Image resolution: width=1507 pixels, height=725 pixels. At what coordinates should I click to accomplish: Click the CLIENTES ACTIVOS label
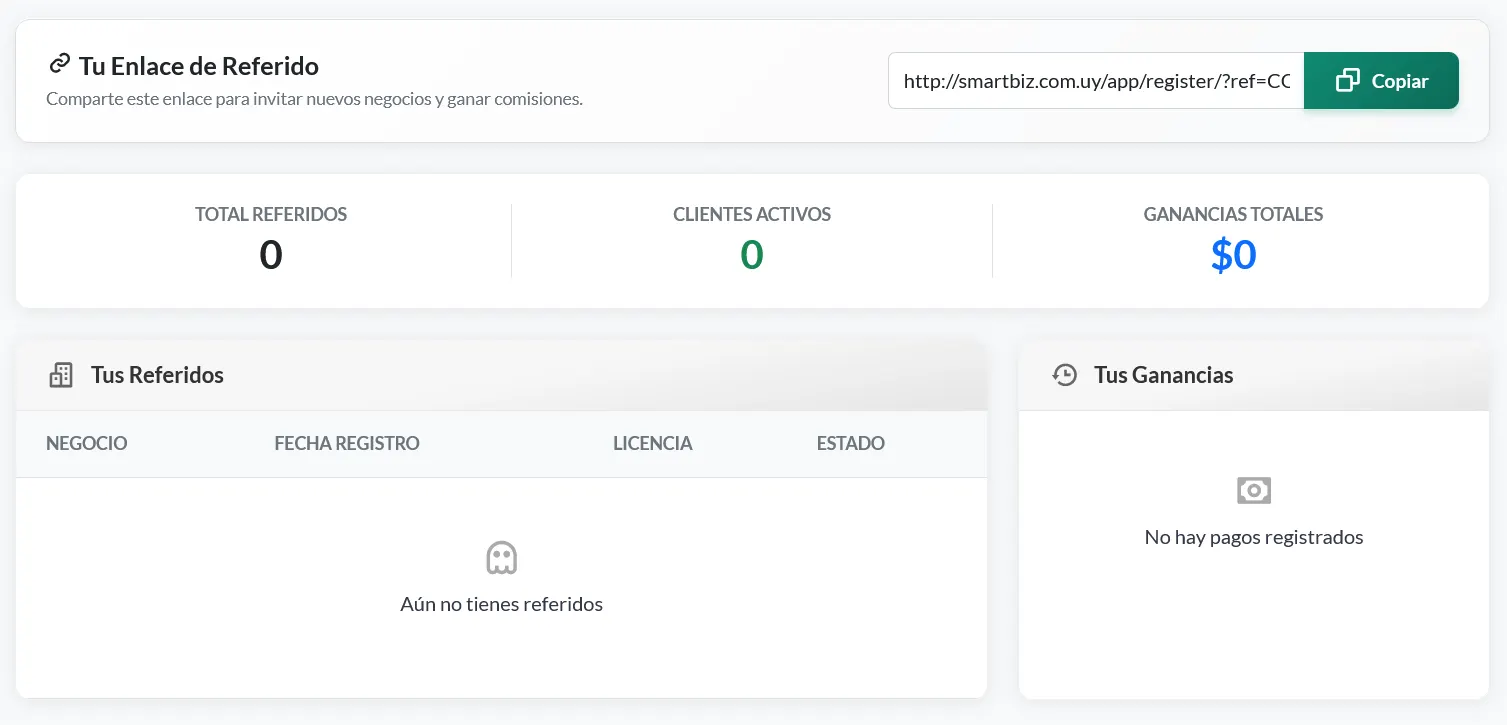[752, 215]
